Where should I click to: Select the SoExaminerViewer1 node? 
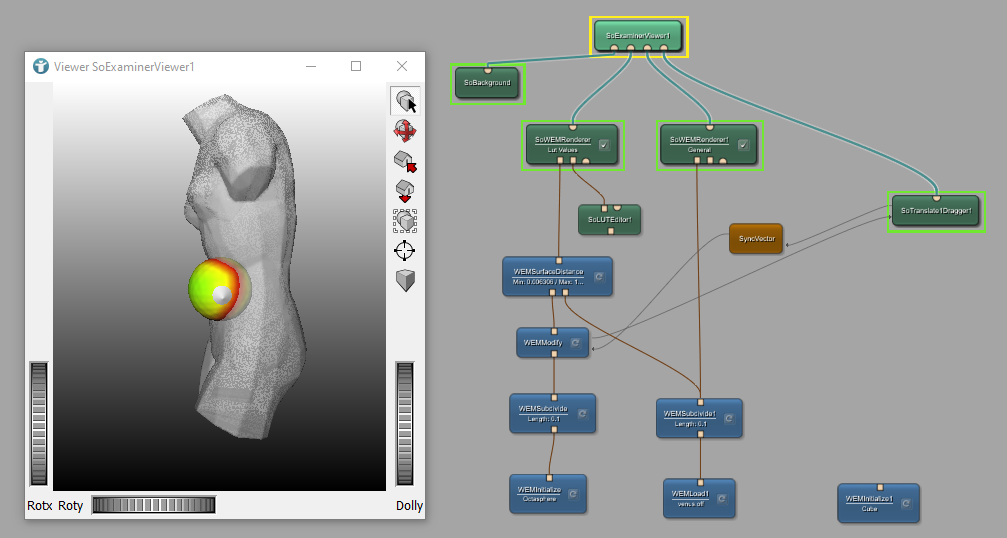pos(638,36)
